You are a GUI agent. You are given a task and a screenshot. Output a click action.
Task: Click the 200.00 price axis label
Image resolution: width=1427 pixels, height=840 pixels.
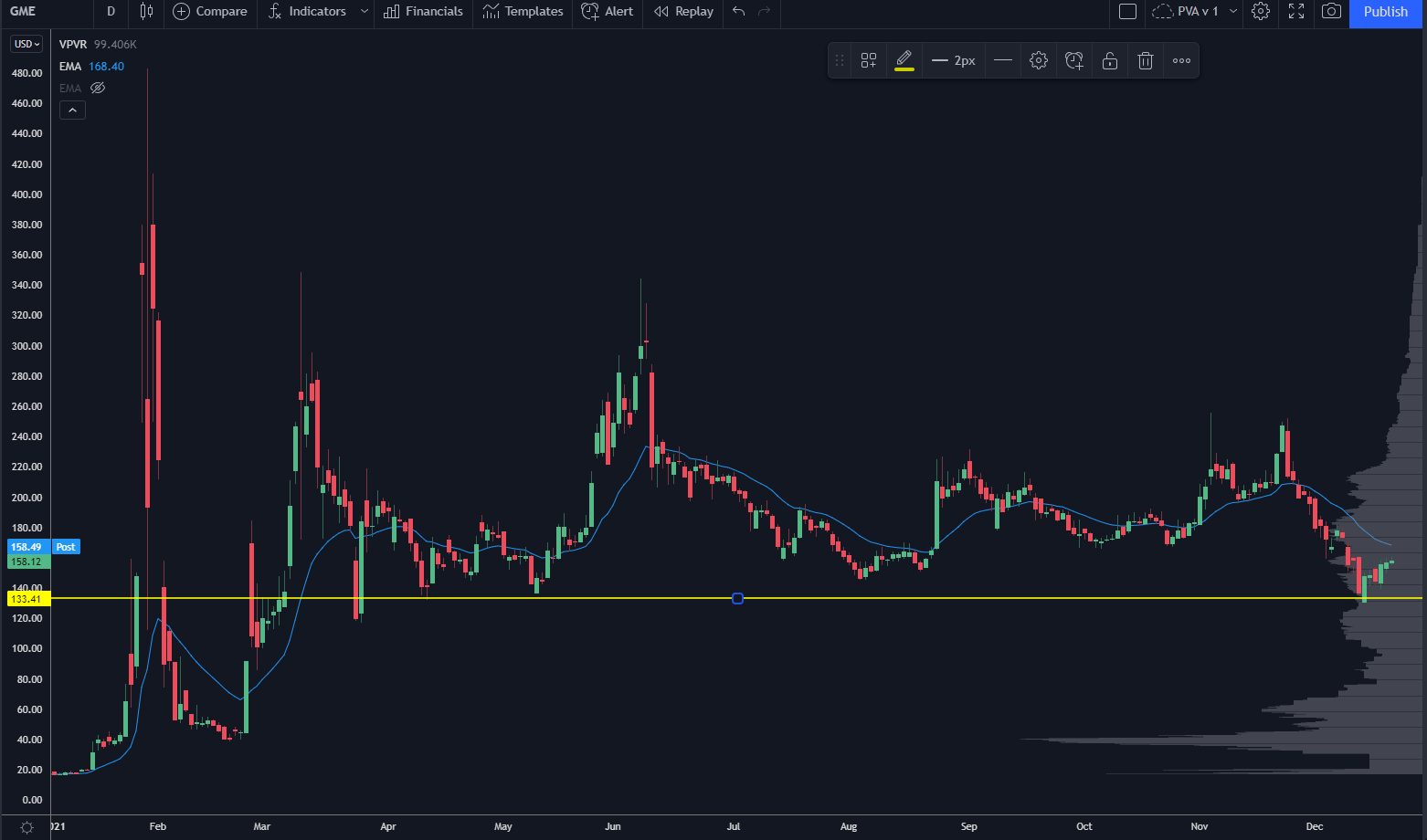[26, 498]
